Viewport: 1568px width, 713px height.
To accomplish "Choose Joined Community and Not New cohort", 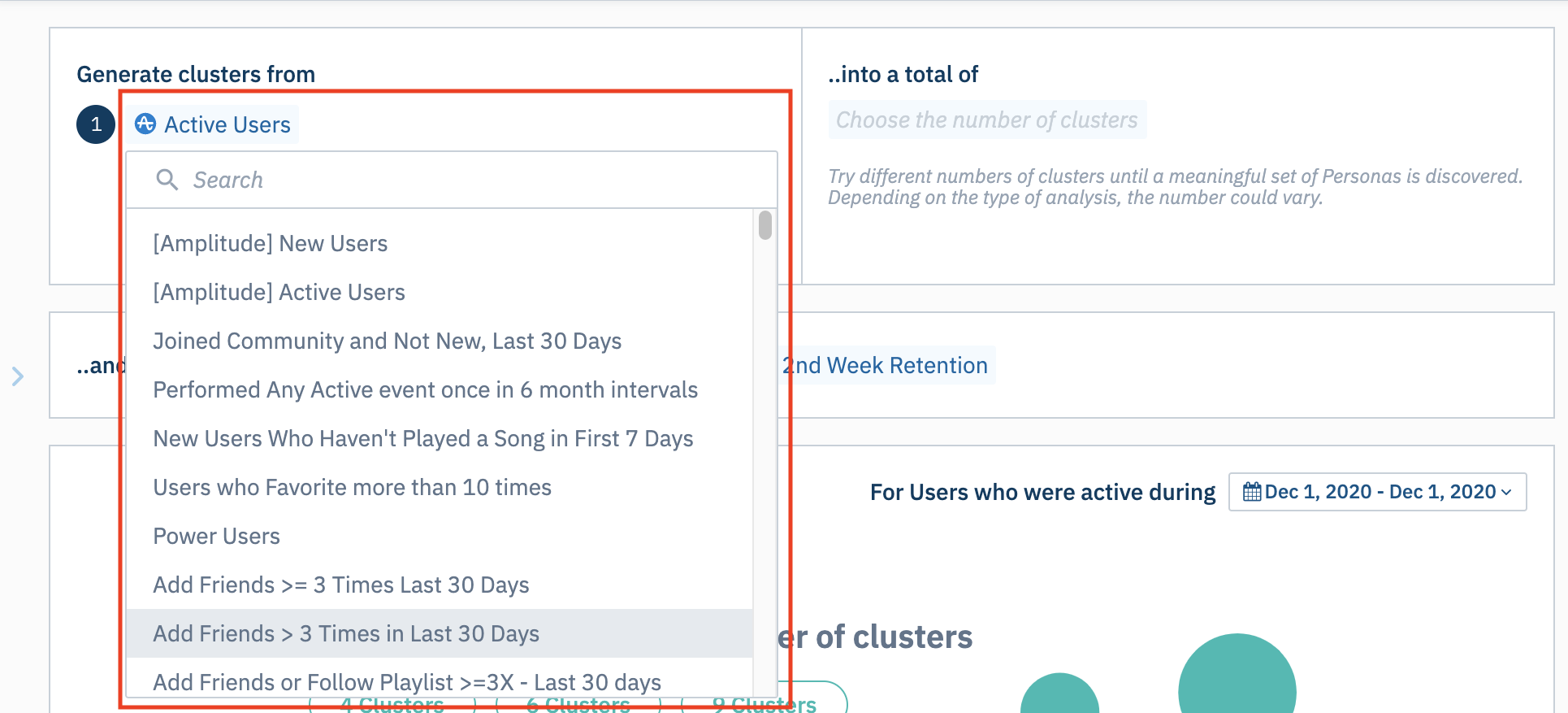I will (x=387, y=341).
